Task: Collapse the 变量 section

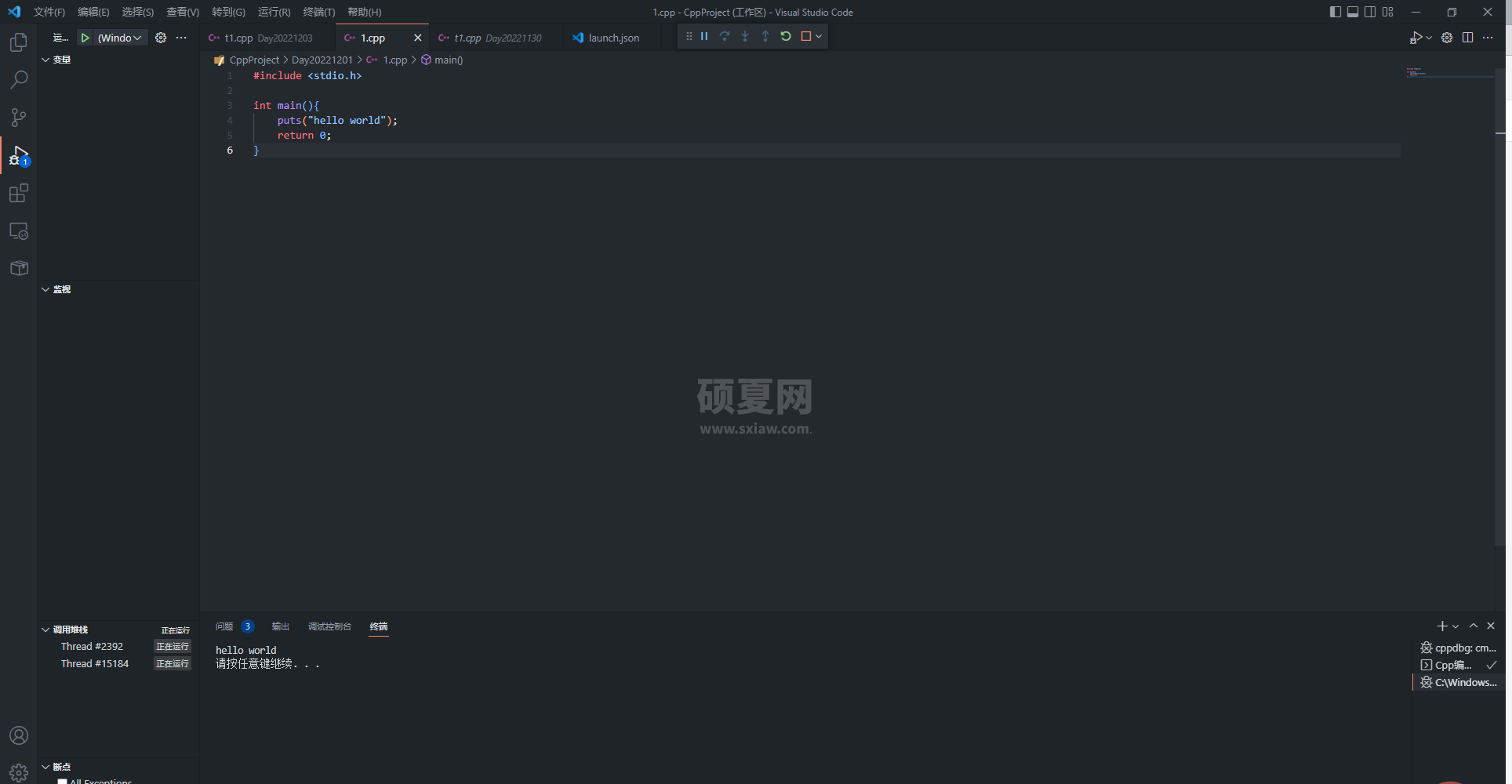Action: point(45,60)
